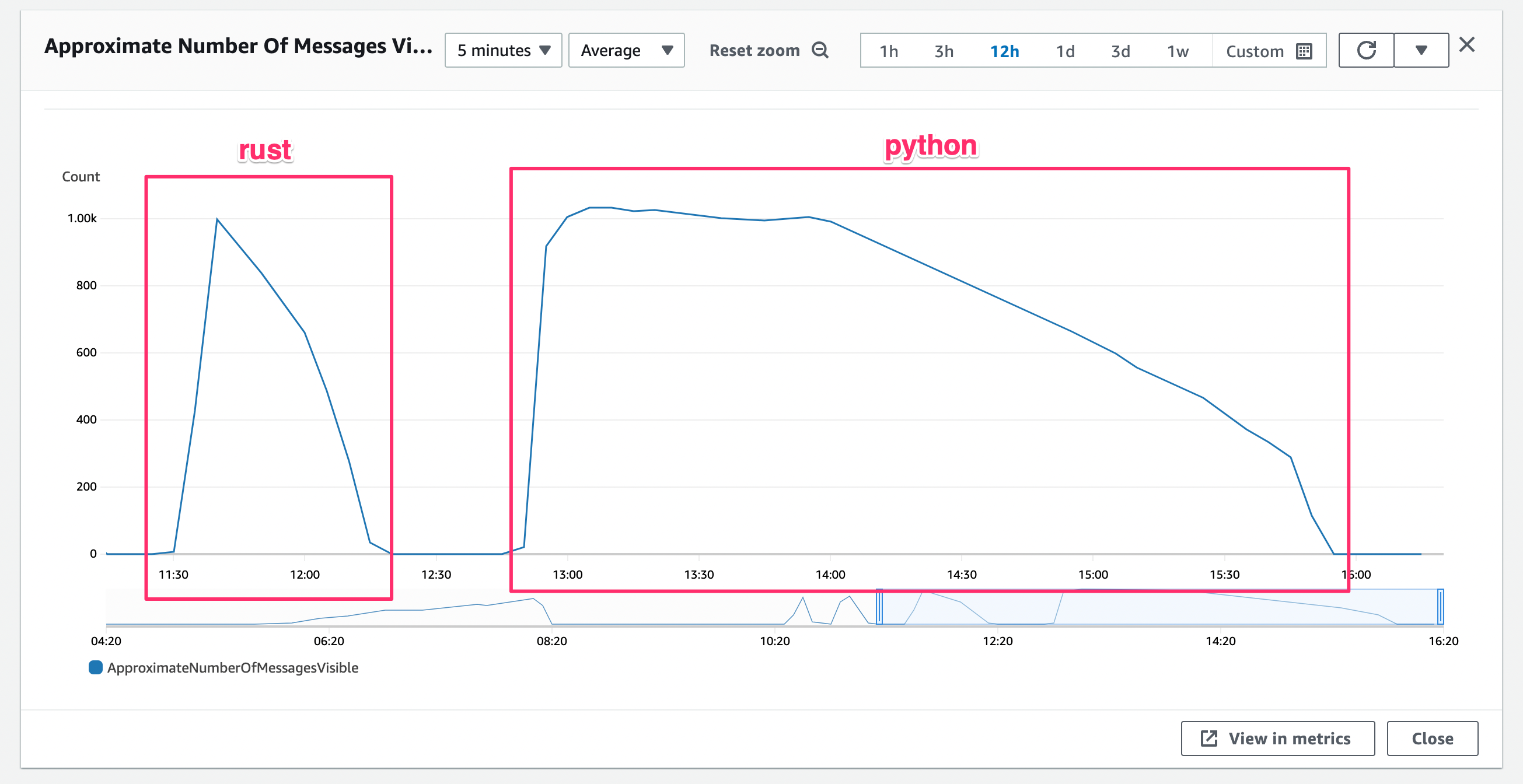This screenshot has width=1523, height=784.
Task: Click right handle of mini timeline selection
Action: [1441, 607]
